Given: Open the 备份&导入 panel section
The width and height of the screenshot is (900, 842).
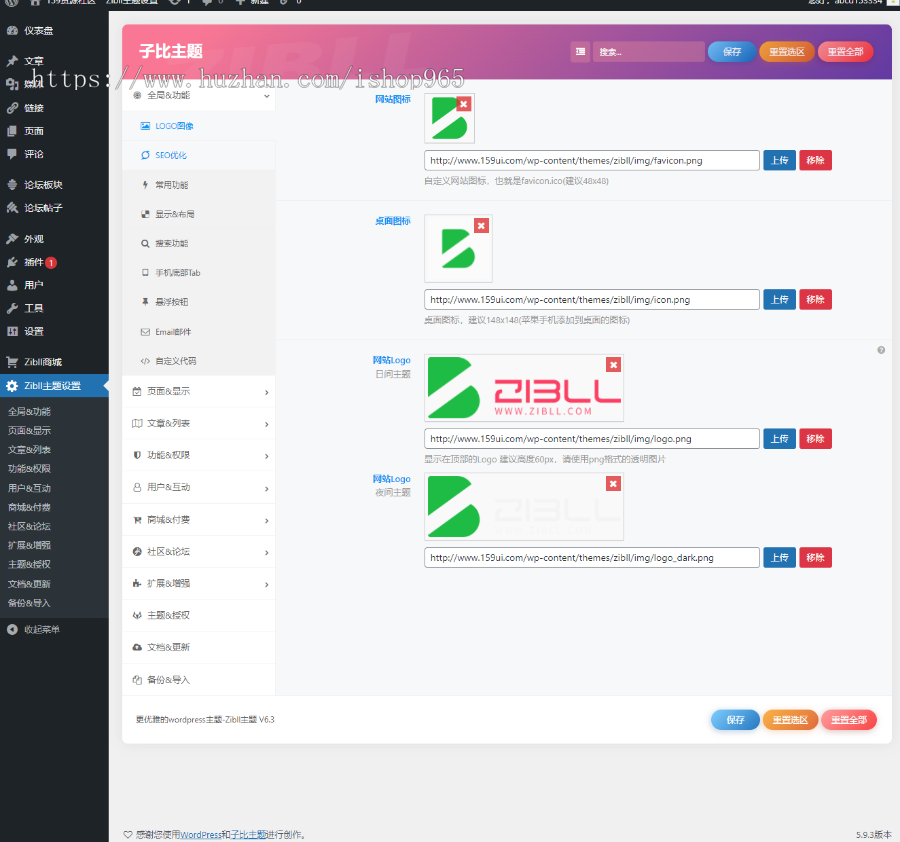Looking at the screenshot, I should tap(199, 680).
